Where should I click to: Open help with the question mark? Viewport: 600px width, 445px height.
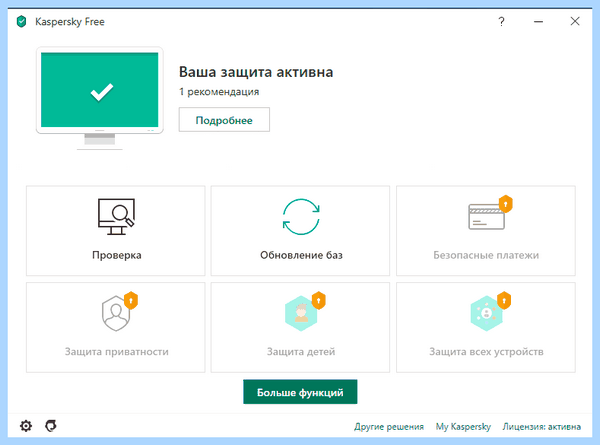click(x=501, y=21)
